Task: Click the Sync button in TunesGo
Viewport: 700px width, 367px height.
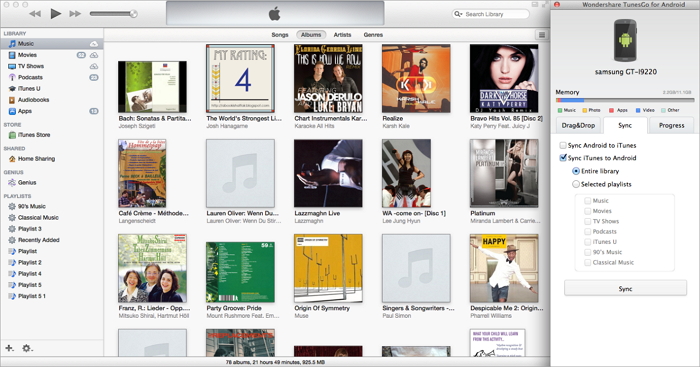Action: [x=625, y=289]
